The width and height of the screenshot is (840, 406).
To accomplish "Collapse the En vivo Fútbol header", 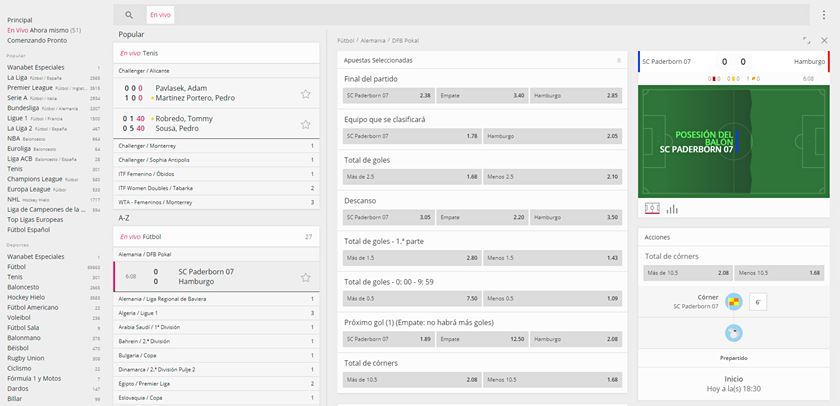I will tap(216, 236).
